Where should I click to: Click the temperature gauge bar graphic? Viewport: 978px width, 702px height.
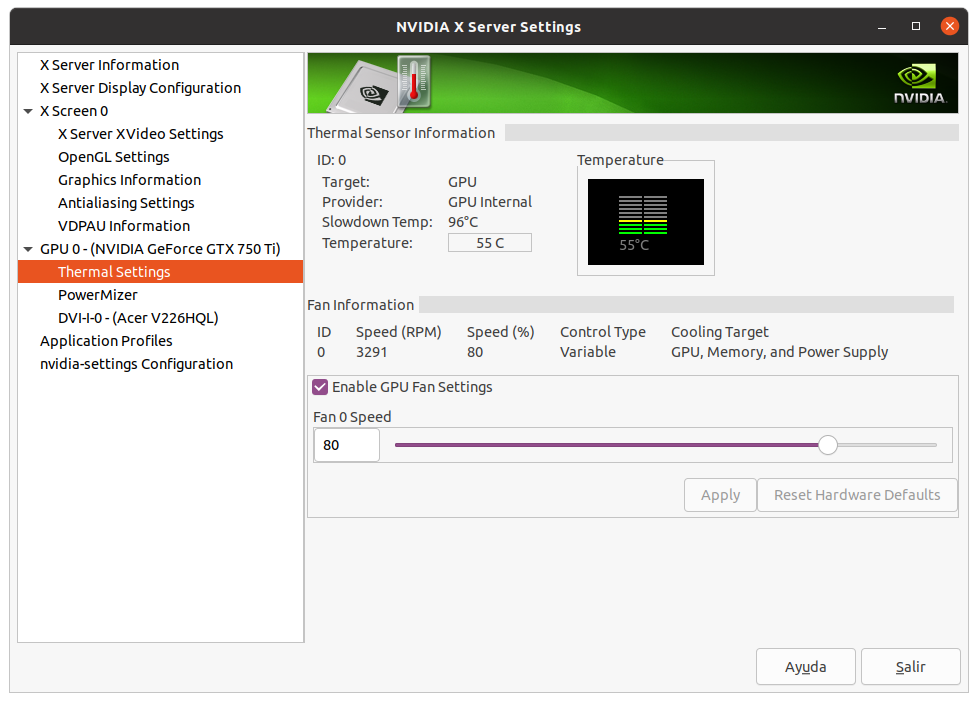pos(642,215)
